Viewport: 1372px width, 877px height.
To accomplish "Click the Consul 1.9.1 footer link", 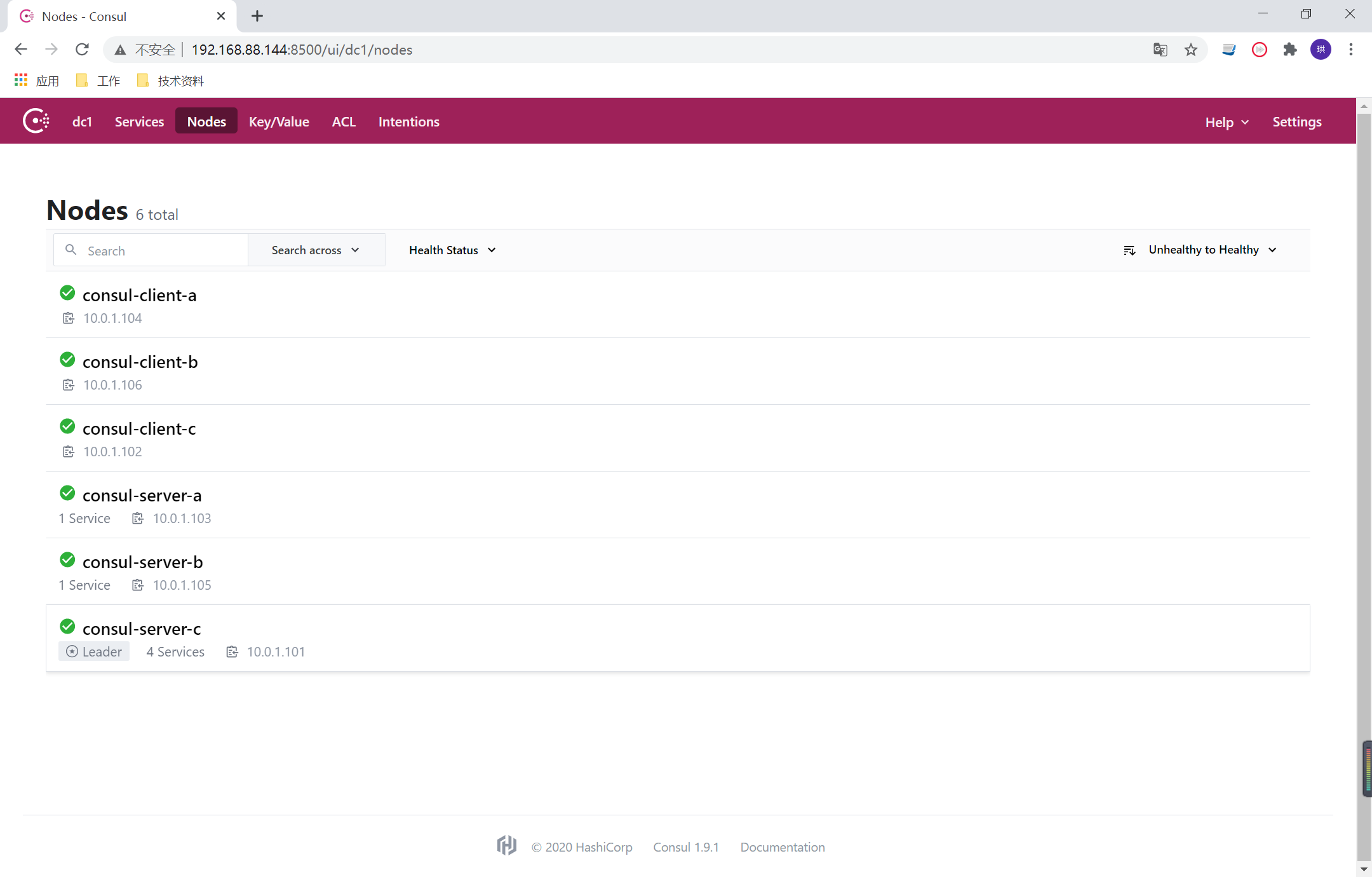I will (x=686, y=847).
